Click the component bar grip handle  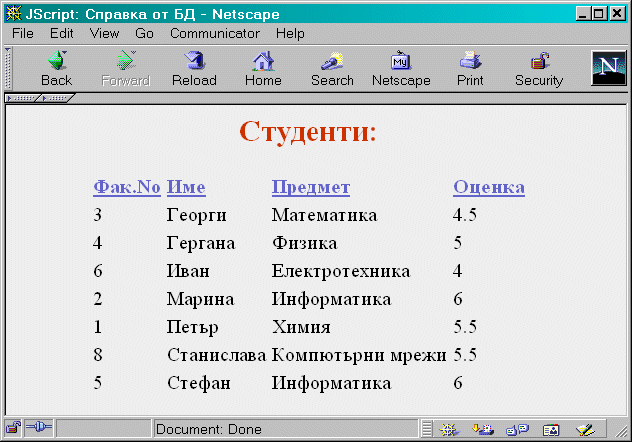(x=427, y=429)
